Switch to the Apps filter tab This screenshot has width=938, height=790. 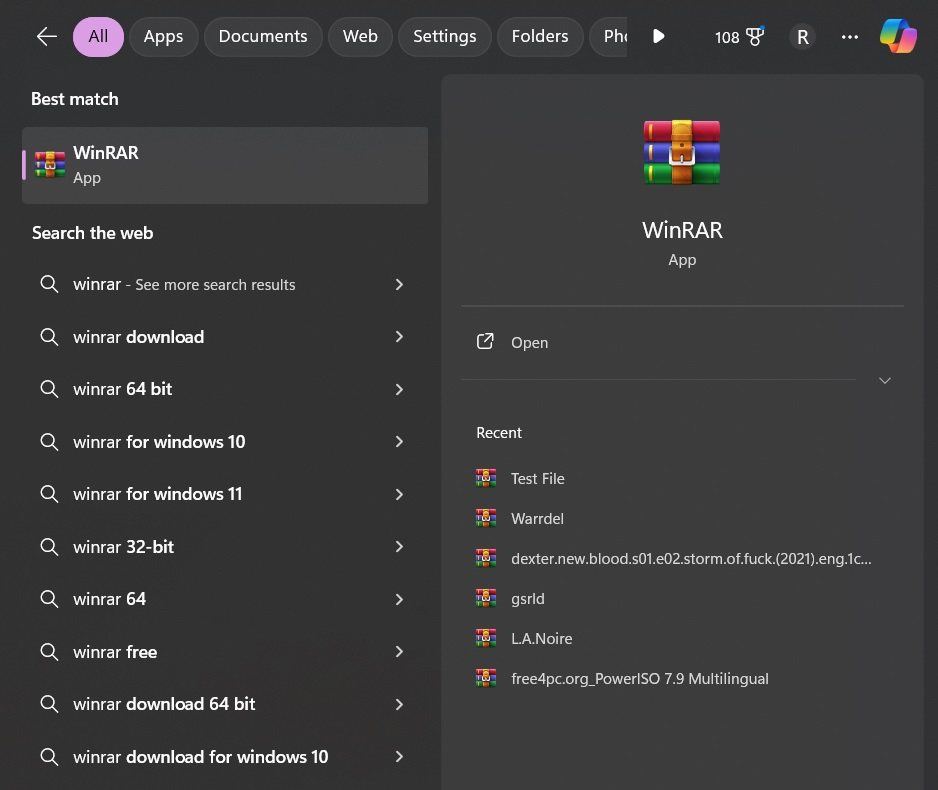pyautogui.click(x=163, y=36)
